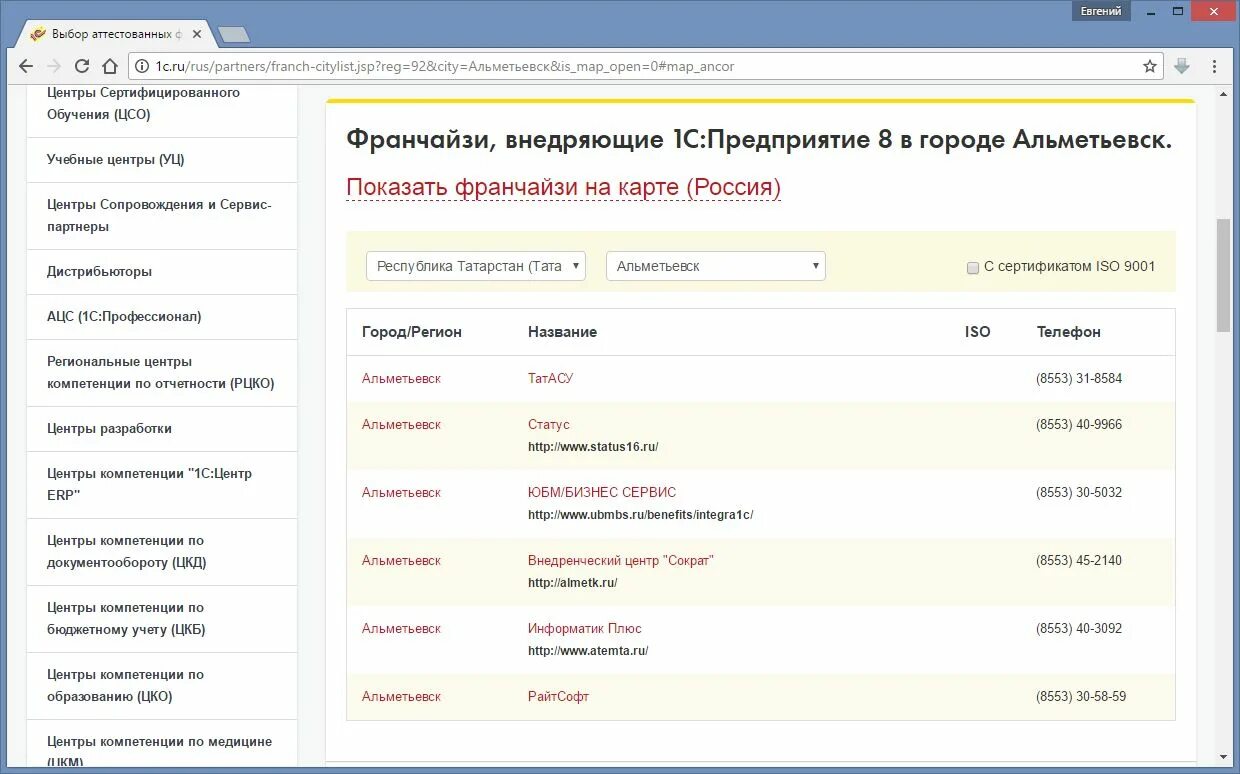Screen dimensions: 1240x774
Task: Open ЮБМ/БИЗНЕС СЕРВИС franchisee link
Action: tap(602, 493)
